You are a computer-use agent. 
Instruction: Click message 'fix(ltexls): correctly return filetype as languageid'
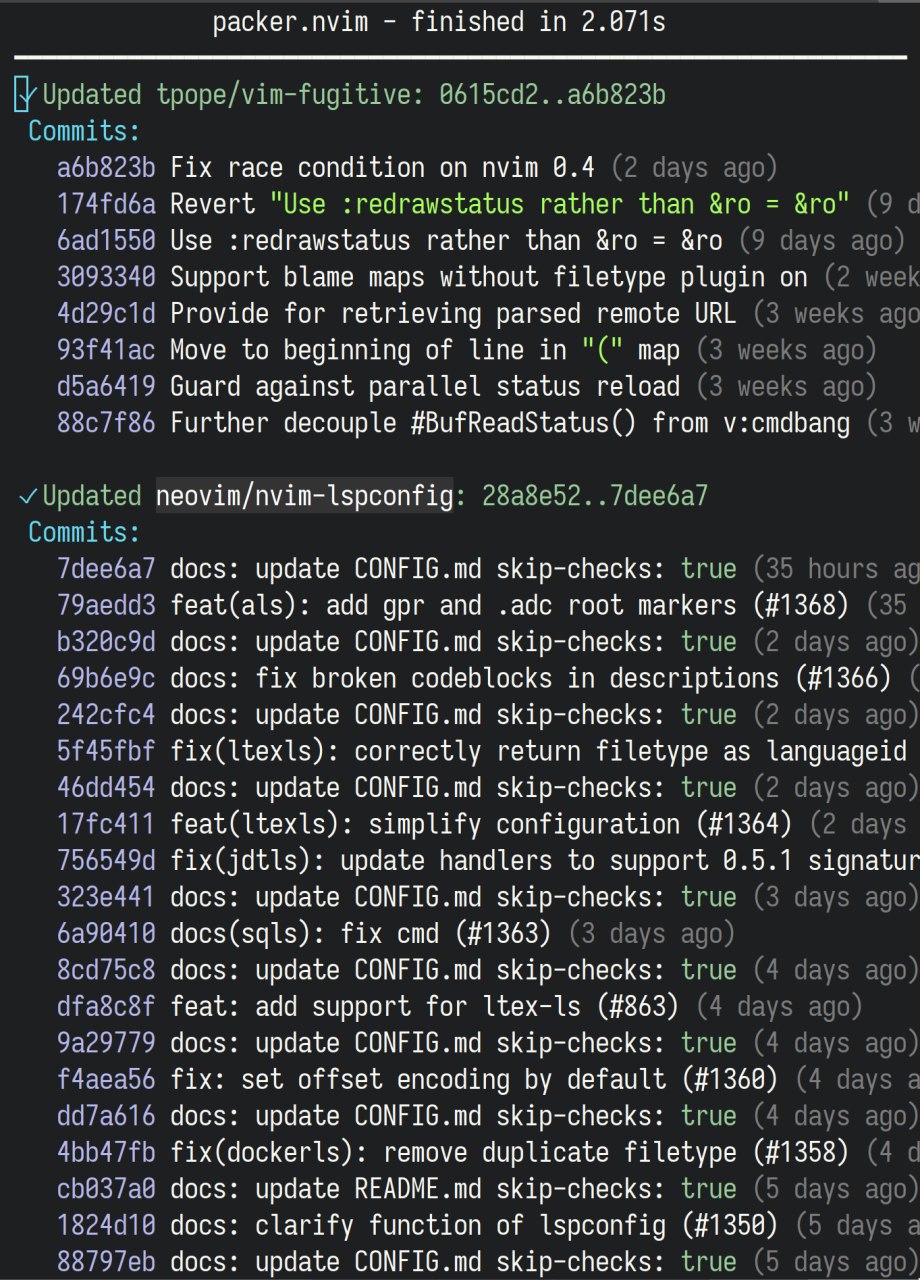(x=538, y=751)
